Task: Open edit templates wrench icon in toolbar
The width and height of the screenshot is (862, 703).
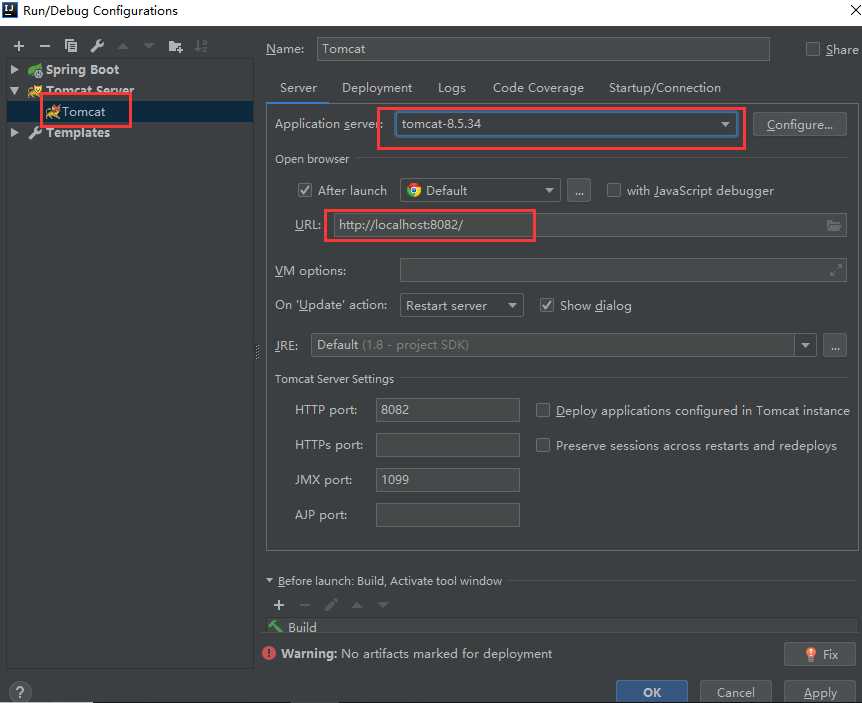Action: 97,46
